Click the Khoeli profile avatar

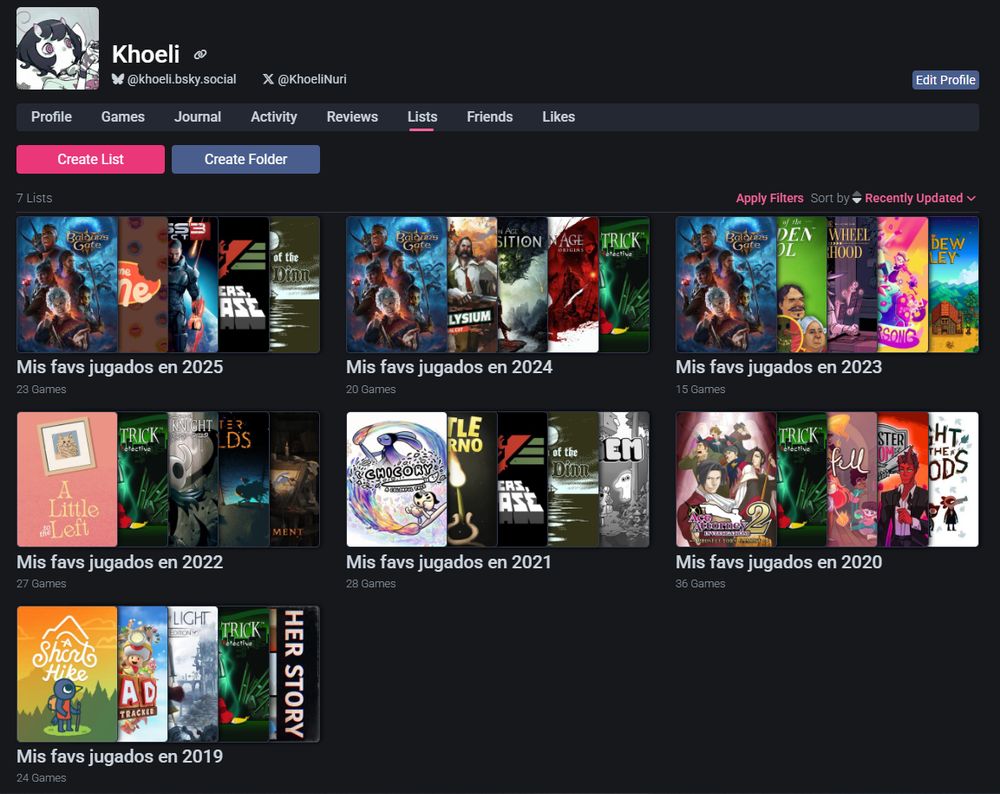pyautogui.click(x=57, y=48)
